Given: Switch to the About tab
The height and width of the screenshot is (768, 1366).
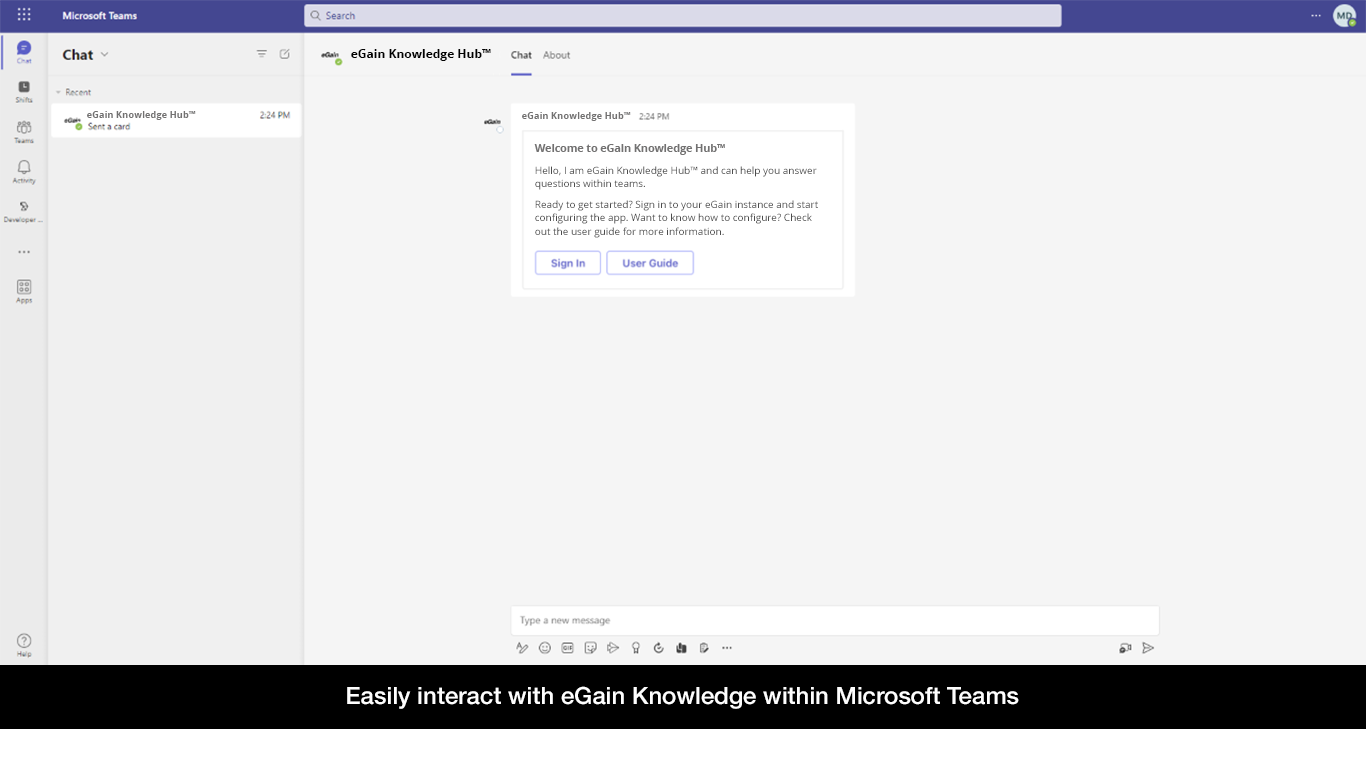Looking at the screenshot, I should click(x=557, y=55).
